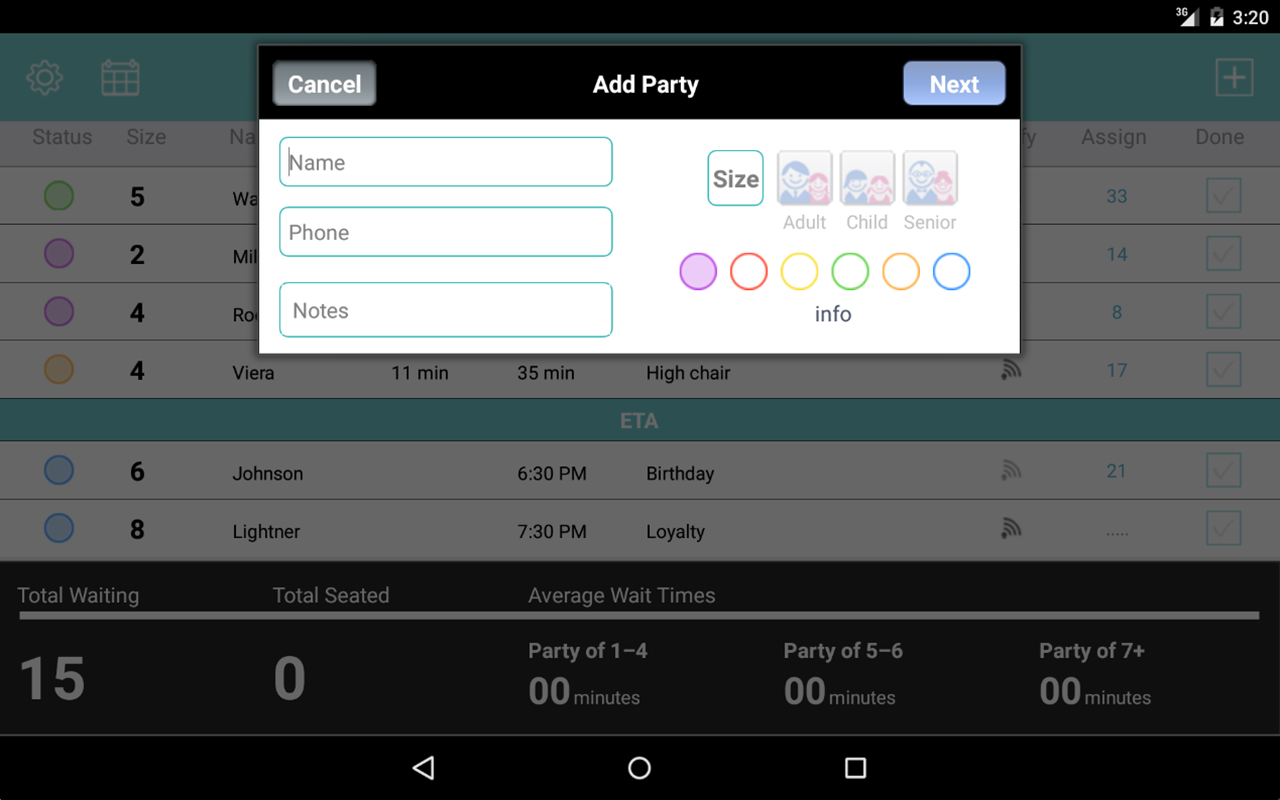This screenshot has width=1280, height=800.
Task: Cancel the Add Party dialog
Action: tap(324, 84)
